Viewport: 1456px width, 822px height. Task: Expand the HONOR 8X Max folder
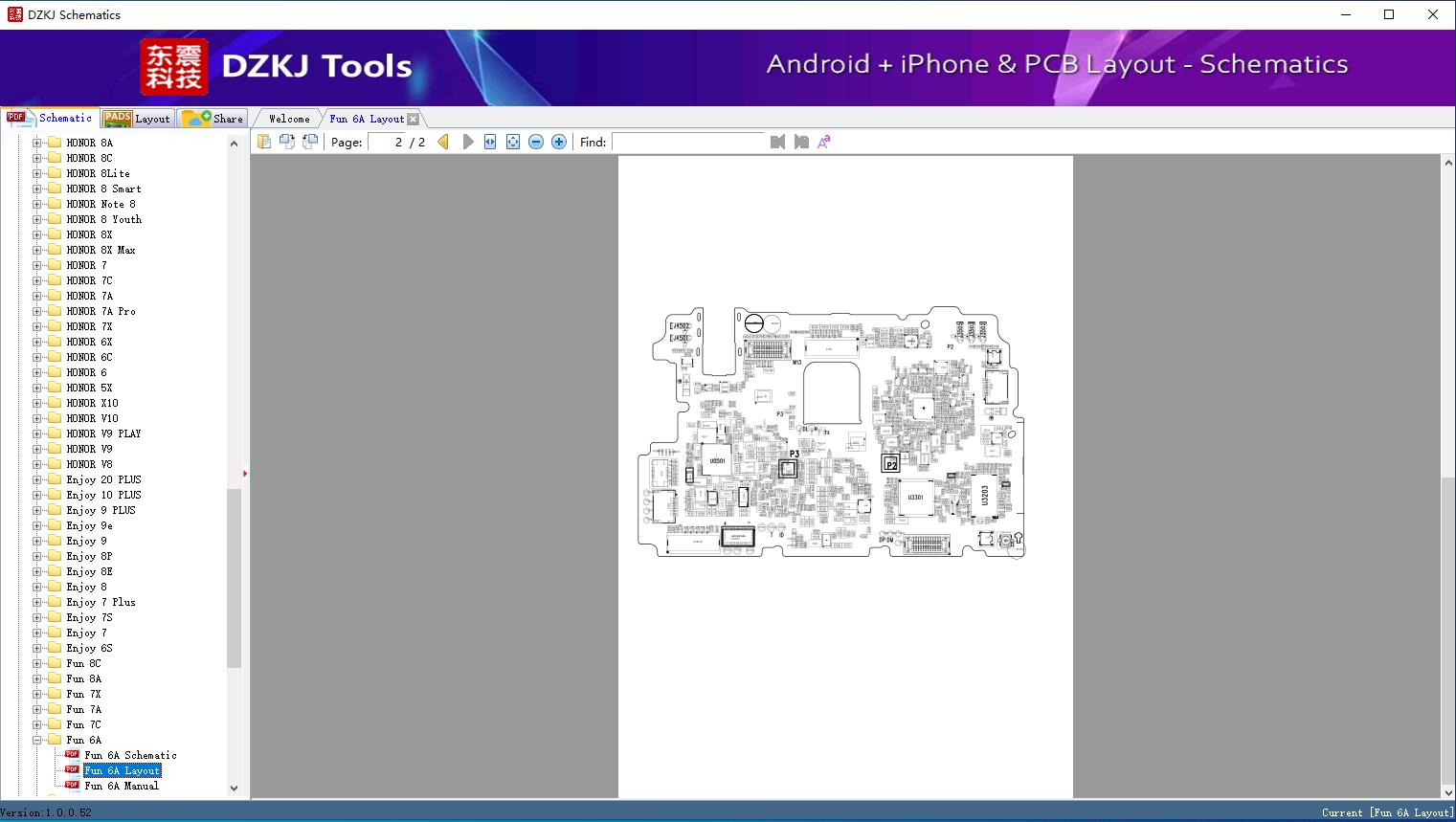[x=37, y=250]
